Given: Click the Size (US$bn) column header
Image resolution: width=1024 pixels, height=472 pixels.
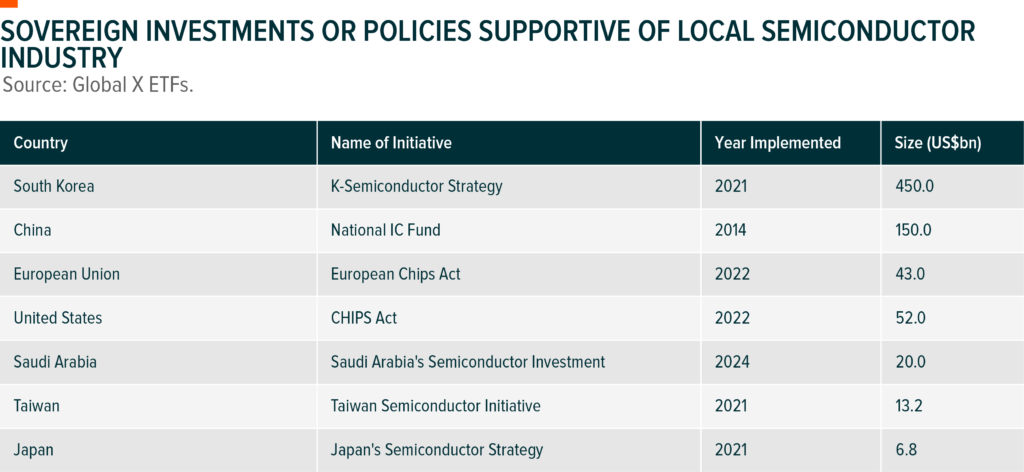Looking at the screenshot, I should (937, 143).
